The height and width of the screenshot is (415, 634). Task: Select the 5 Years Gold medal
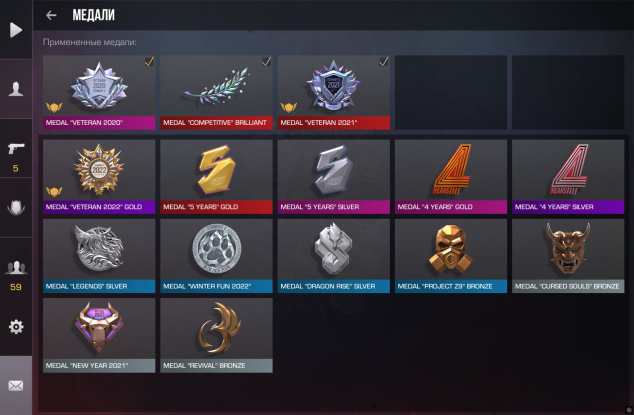click(216, 176)
